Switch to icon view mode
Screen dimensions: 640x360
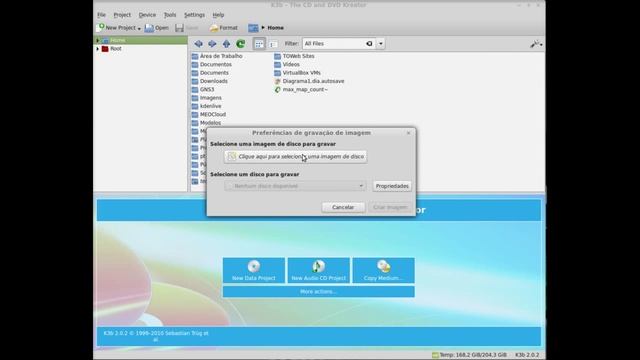tap(259, 44)
